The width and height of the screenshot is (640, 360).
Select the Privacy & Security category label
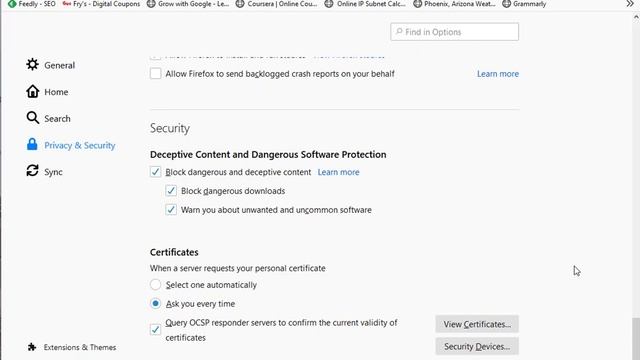pos(80,145)
